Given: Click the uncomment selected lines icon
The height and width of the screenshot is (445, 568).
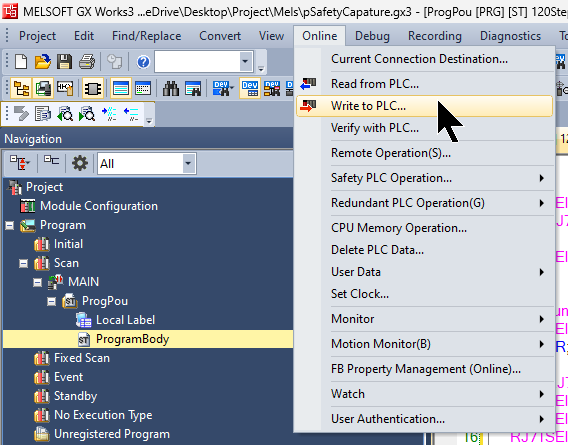Looking at the screenshot, I should (x=131, y=114).
